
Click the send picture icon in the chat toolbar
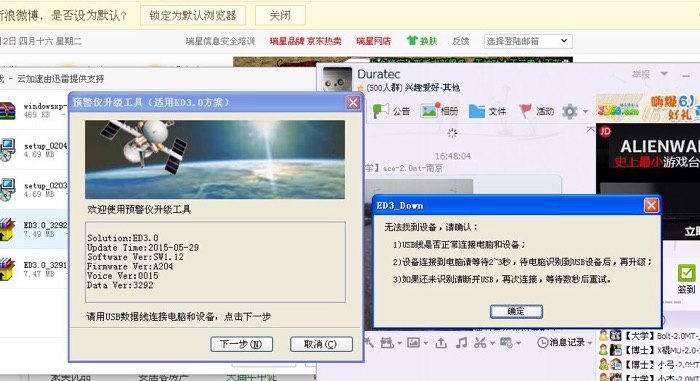pyautogui.click(x=413, y=343)
